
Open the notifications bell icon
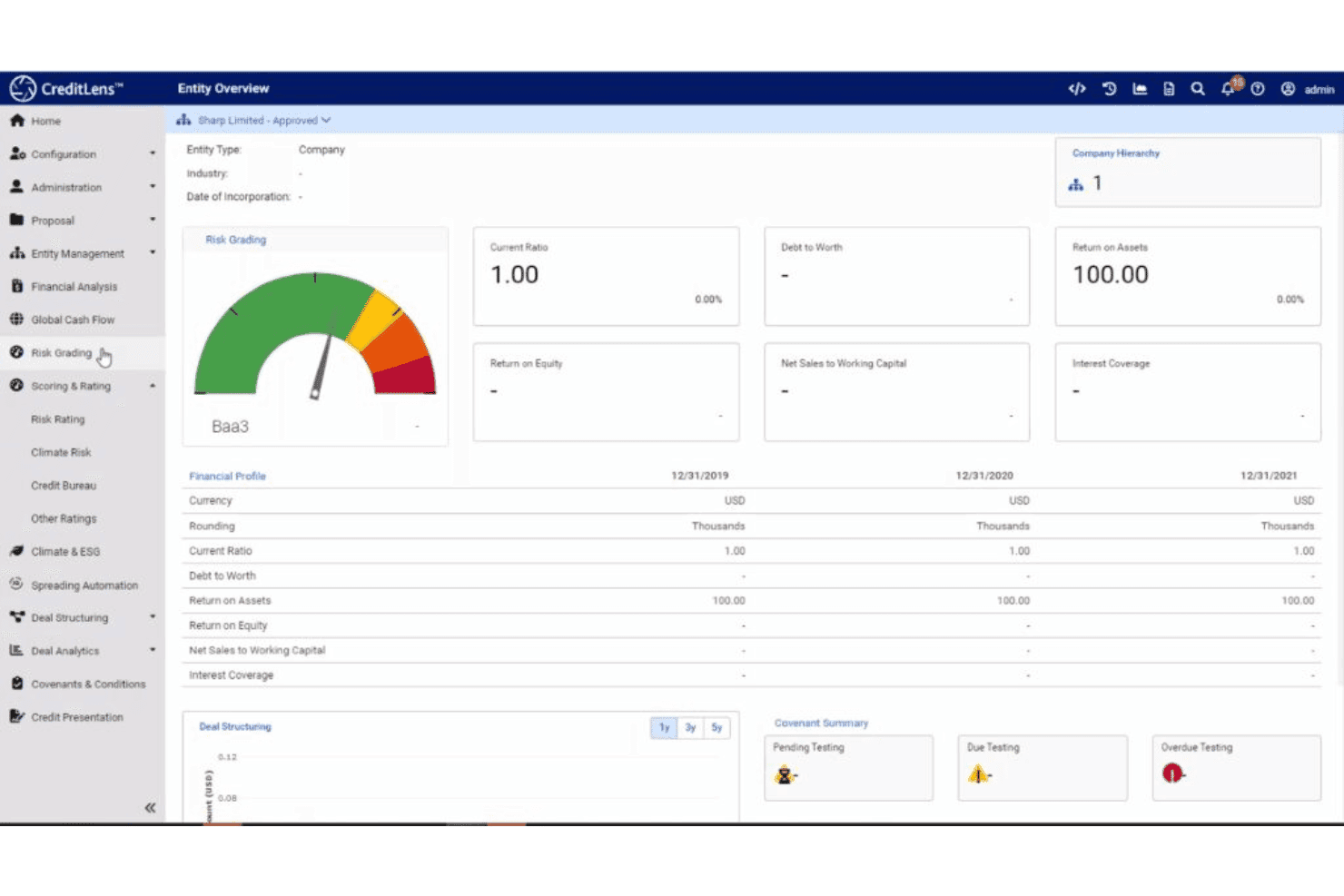tap(1228, 89)
